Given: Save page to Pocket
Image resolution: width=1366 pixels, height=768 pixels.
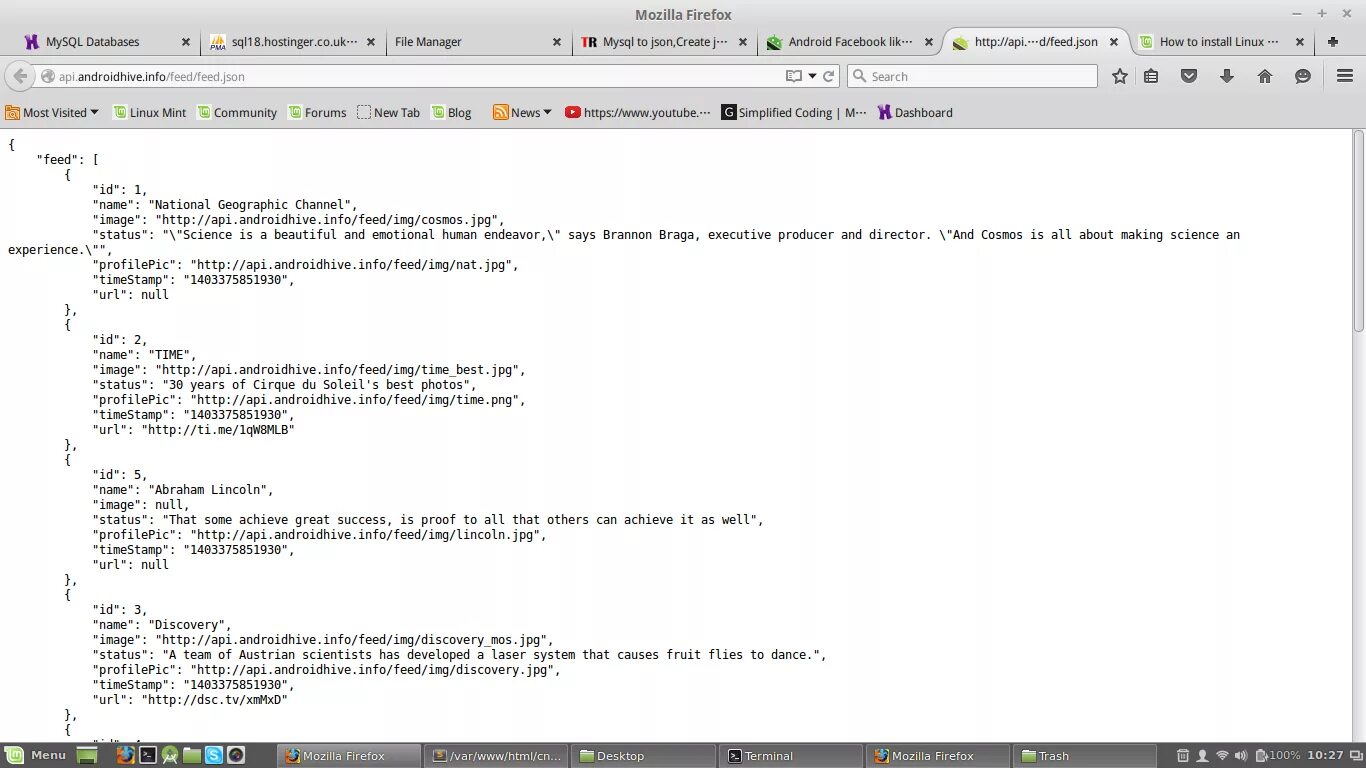Looking at the screenshot, I should [1189, 76].
